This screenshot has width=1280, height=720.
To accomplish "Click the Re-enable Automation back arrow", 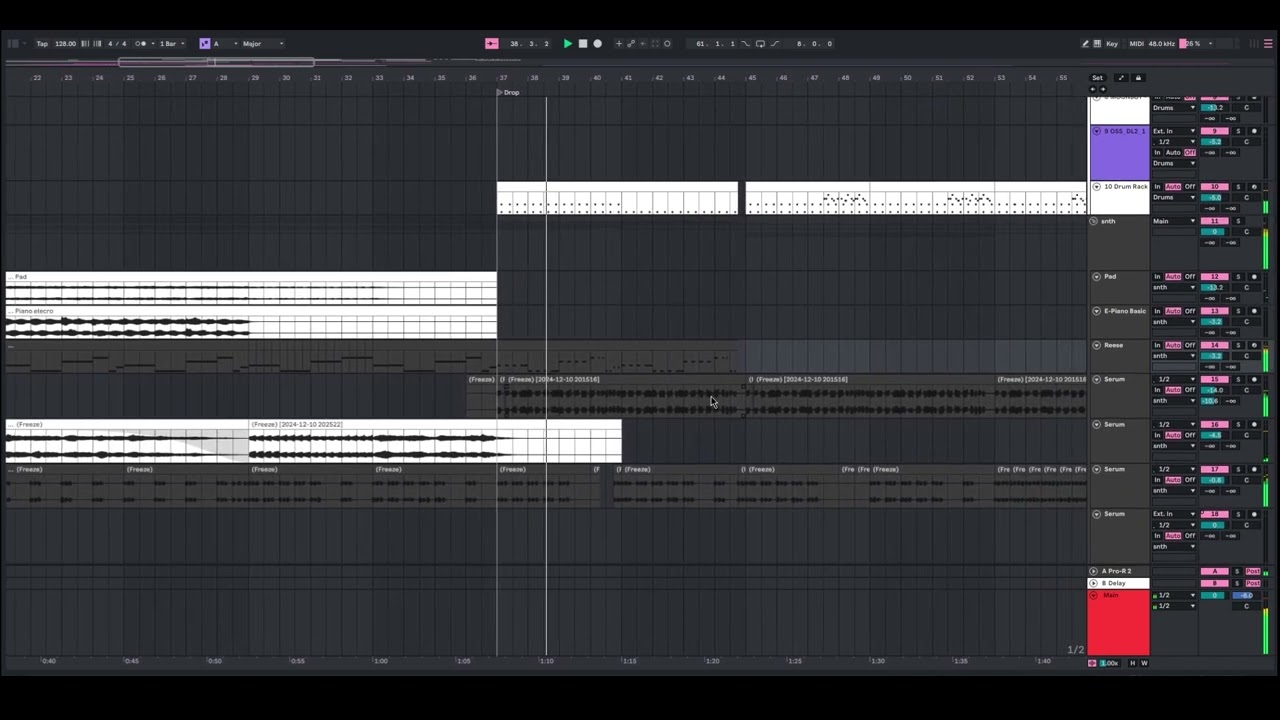I will (642, 43).
